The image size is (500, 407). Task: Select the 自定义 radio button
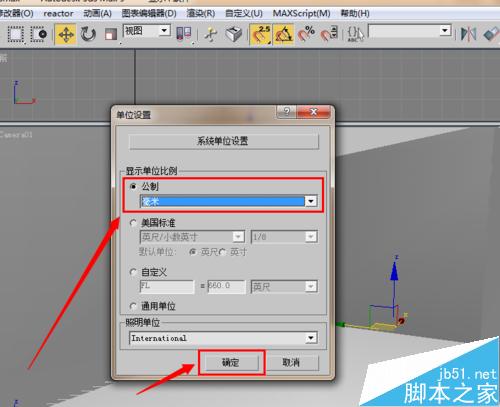click(x=133, y=272)
